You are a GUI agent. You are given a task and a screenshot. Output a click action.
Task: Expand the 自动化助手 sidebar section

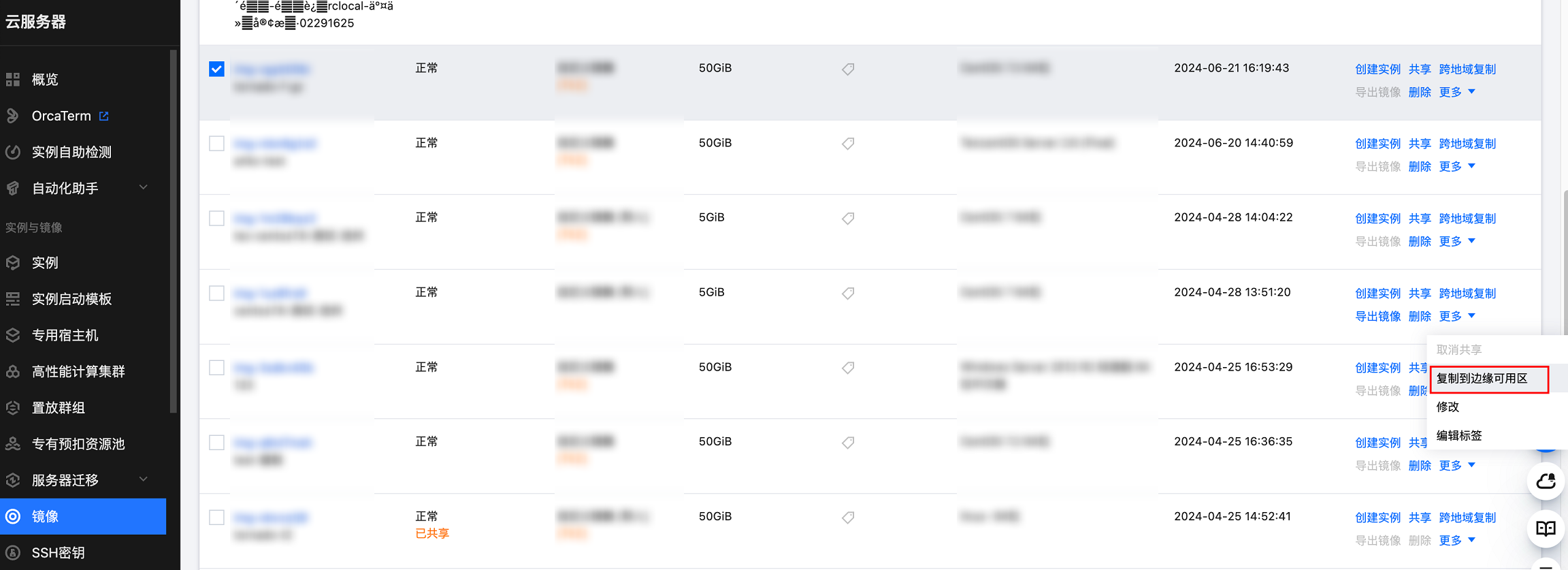click(144, 188)
